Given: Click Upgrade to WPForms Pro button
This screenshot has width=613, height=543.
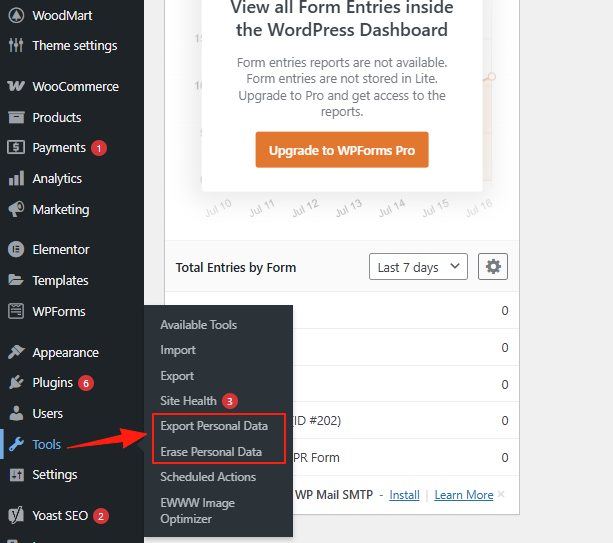Looking at the screenshot, I should coord(342,150).
